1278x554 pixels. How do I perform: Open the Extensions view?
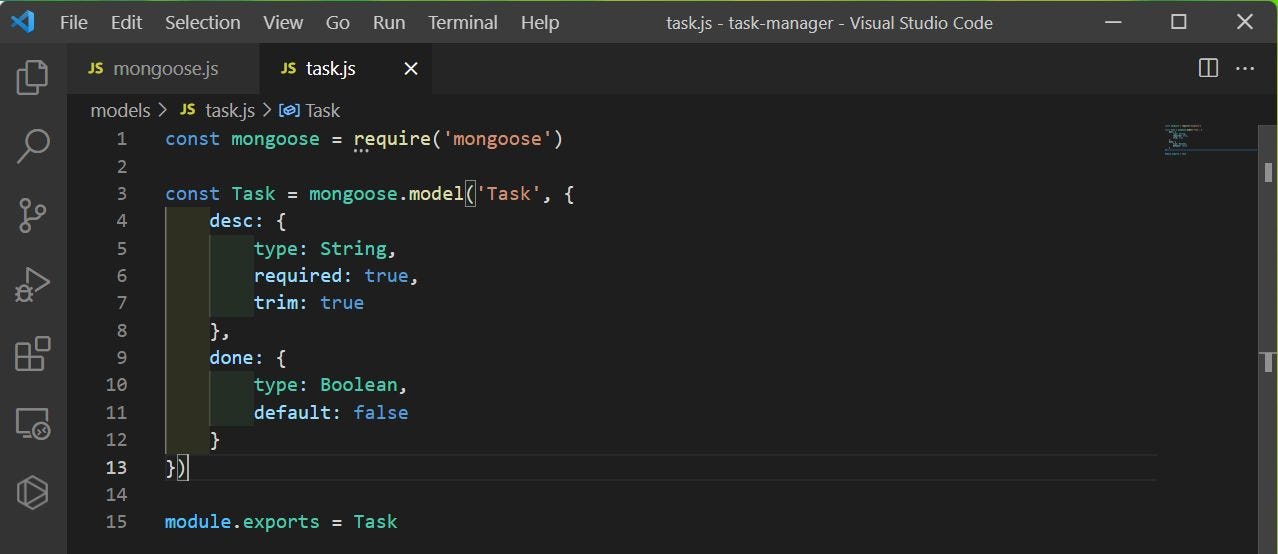[x=33, y=354]
